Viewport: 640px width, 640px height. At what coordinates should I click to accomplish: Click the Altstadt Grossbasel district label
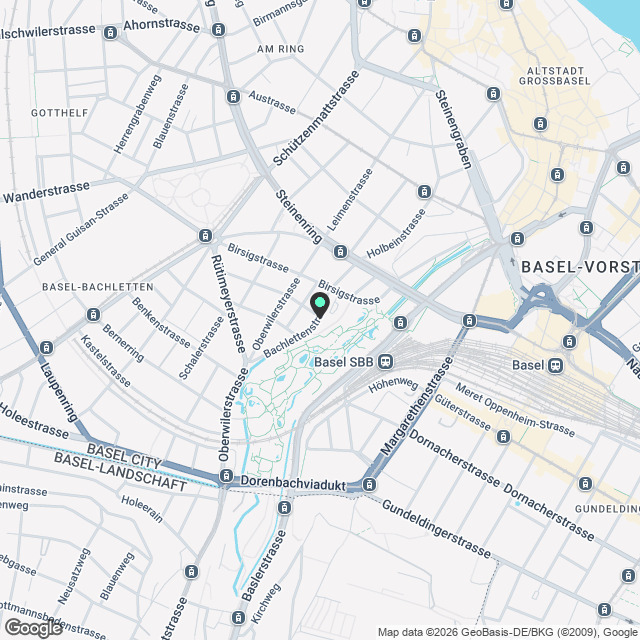(555, 76)
